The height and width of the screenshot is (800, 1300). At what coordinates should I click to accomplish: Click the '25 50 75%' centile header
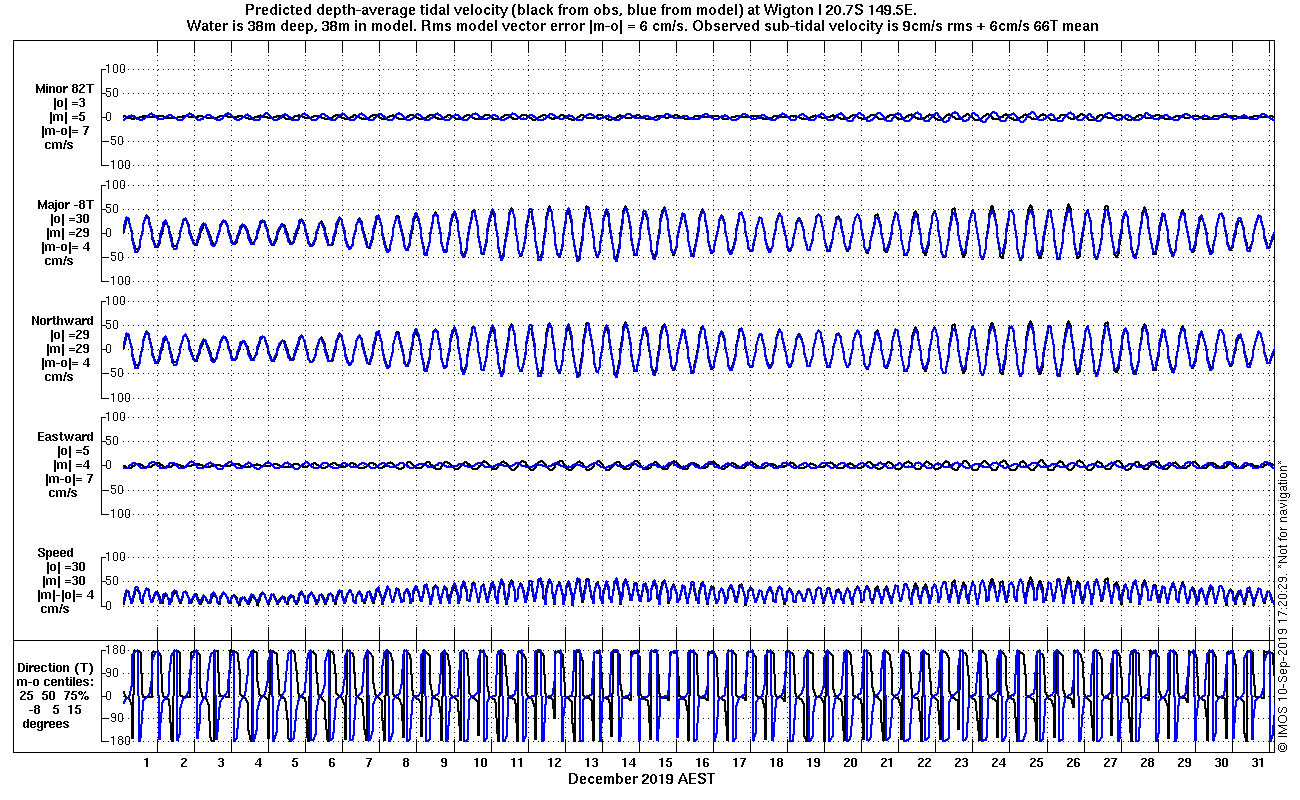pos(54,695)
